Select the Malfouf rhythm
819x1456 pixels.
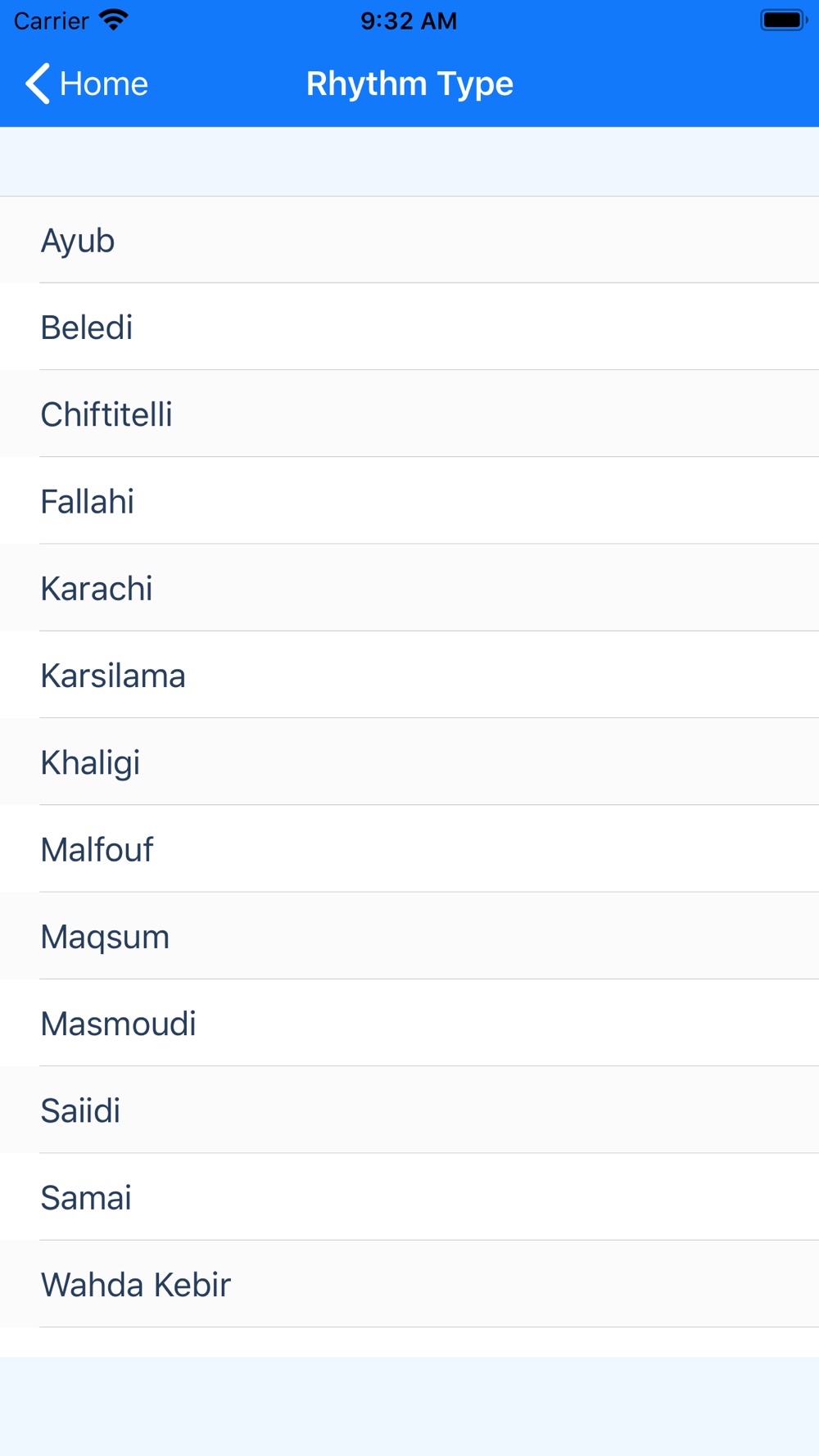pos(409,848)
